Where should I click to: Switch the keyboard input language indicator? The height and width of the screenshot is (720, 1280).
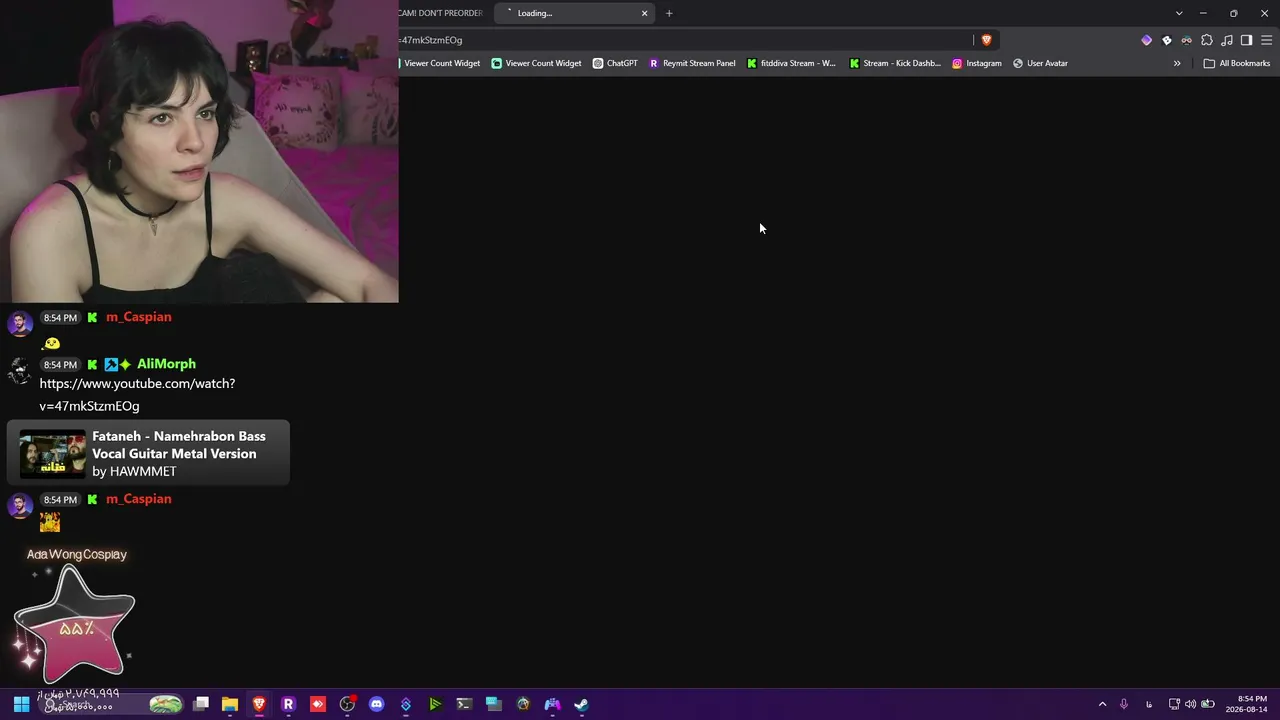1149,704
